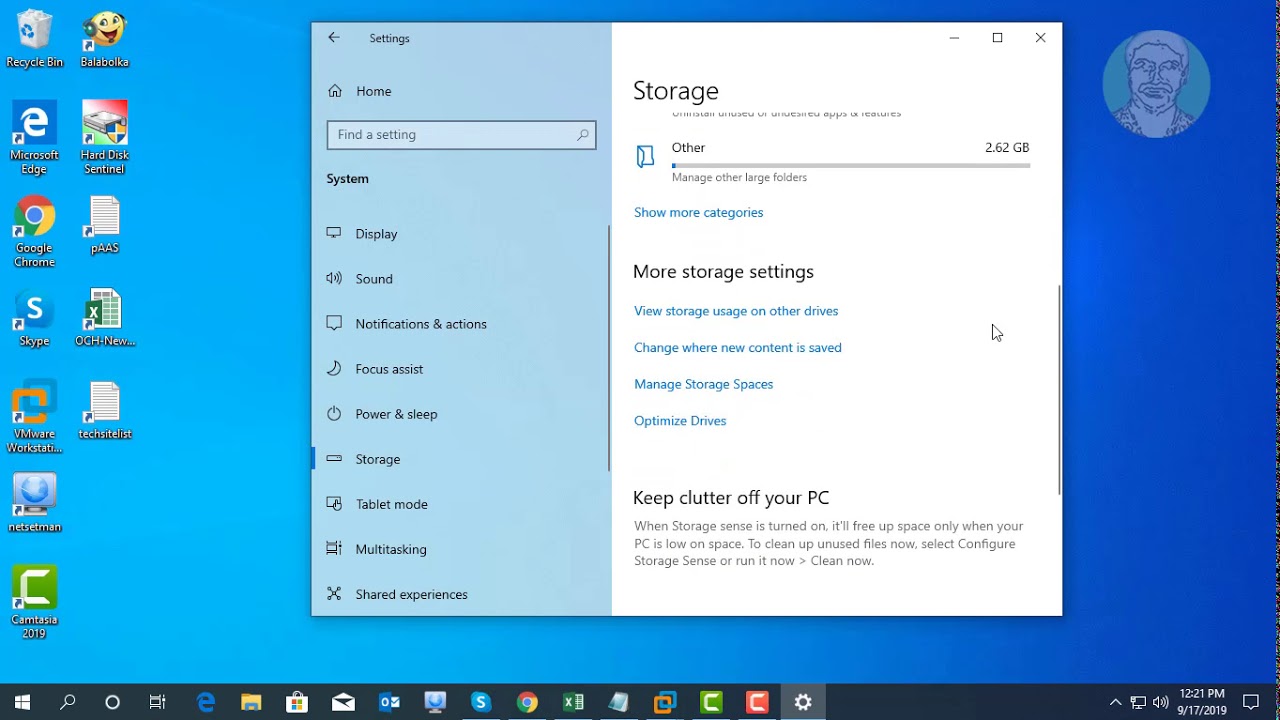Image resolution: width=1280 pixels, height=720 pixels.
Task: Open Microsoft Store from taskbar
Action: point(297,702)
